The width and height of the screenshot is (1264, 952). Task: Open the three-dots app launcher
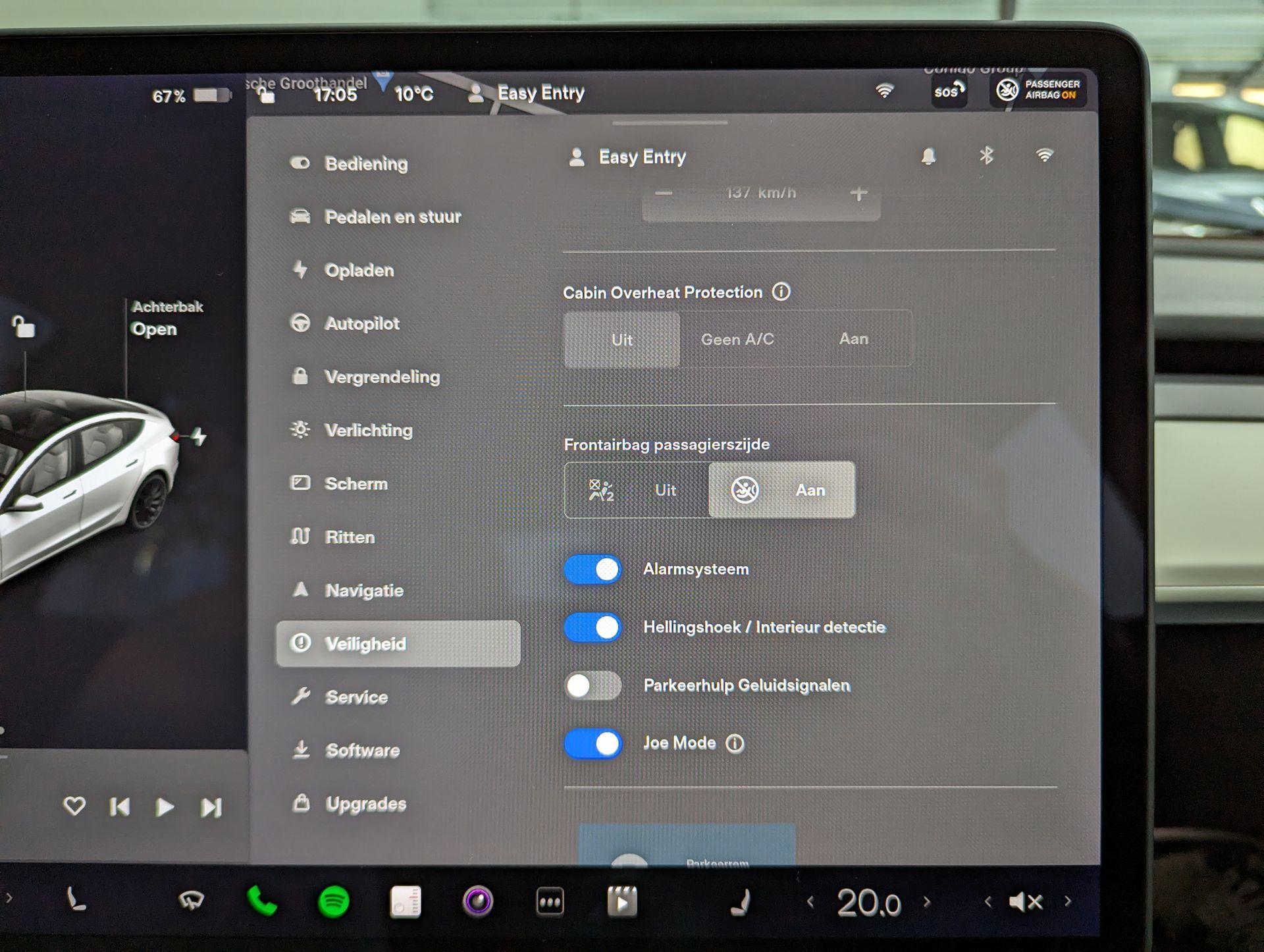point(550,902)
